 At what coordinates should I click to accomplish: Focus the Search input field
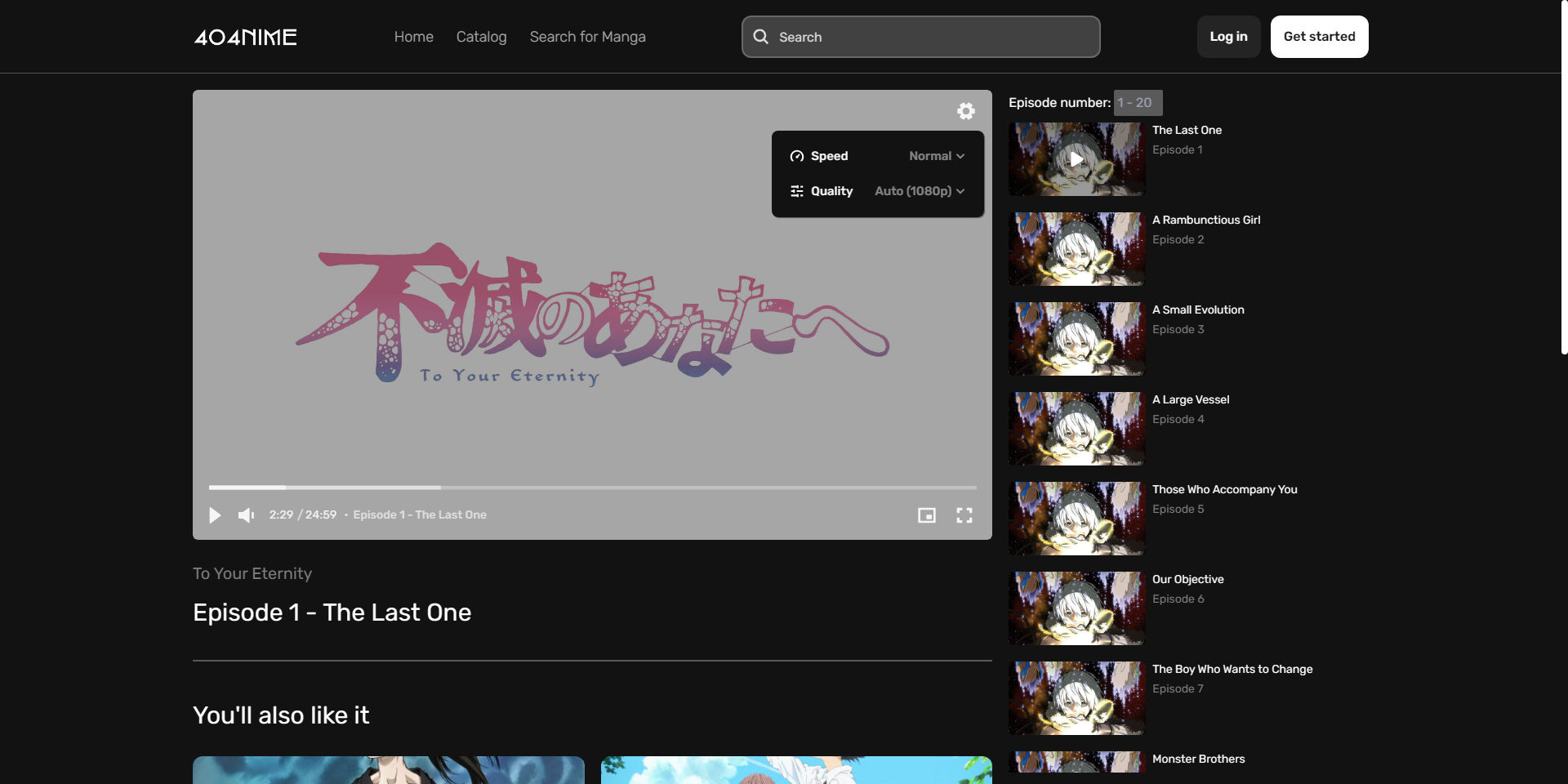pyautogui.click(x=921, y=37)
